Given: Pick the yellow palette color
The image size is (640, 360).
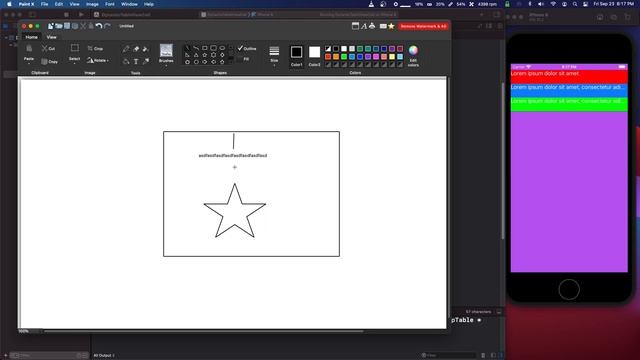Looking at the screenshot, I should pos(392,57).
